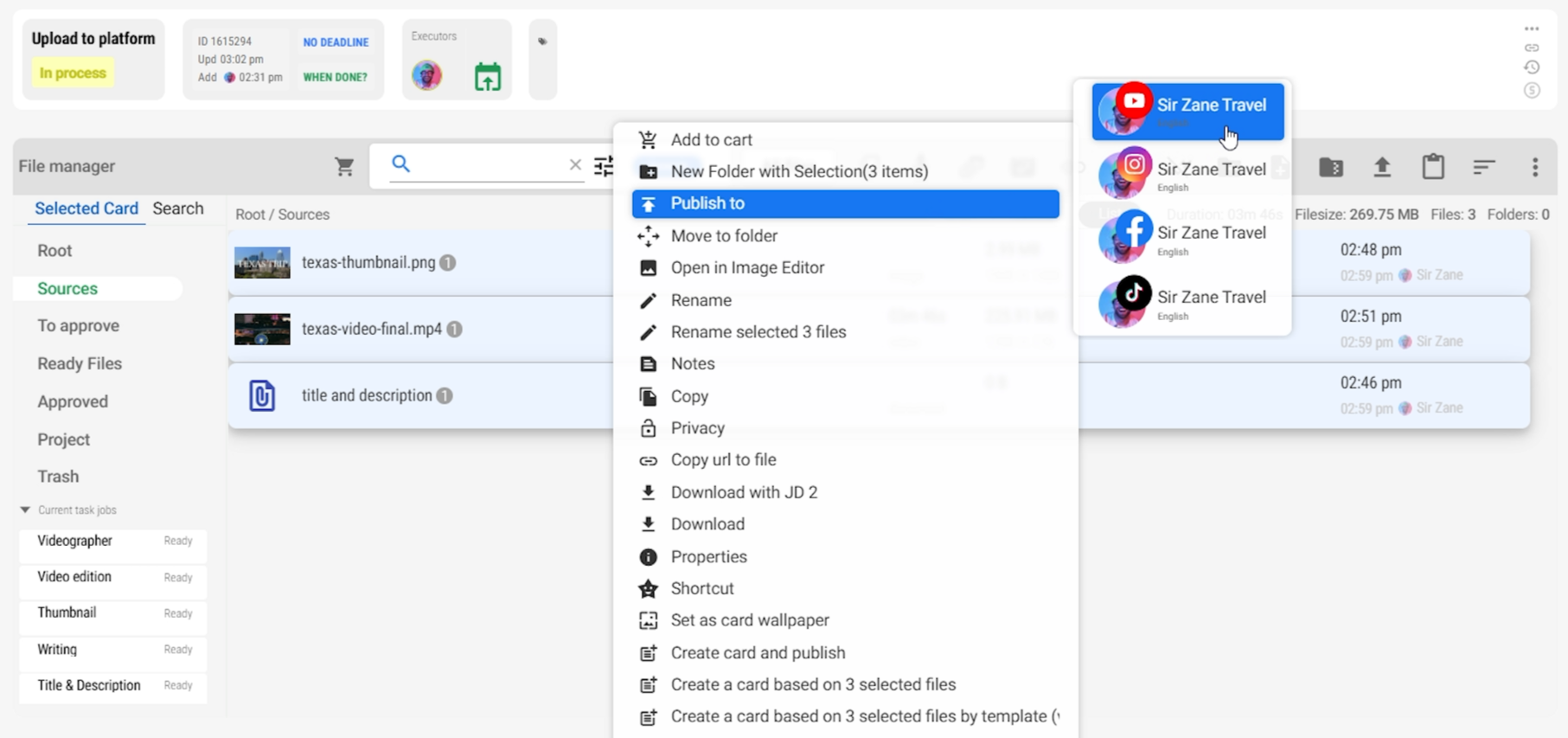Click the green calendar executor icon
1568x738 pixels.
(488, 77)
